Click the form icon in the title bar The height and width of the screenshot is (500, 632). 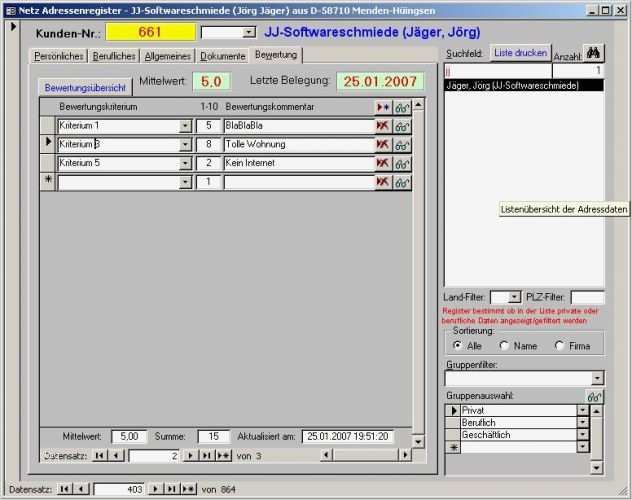pos(11,11)
